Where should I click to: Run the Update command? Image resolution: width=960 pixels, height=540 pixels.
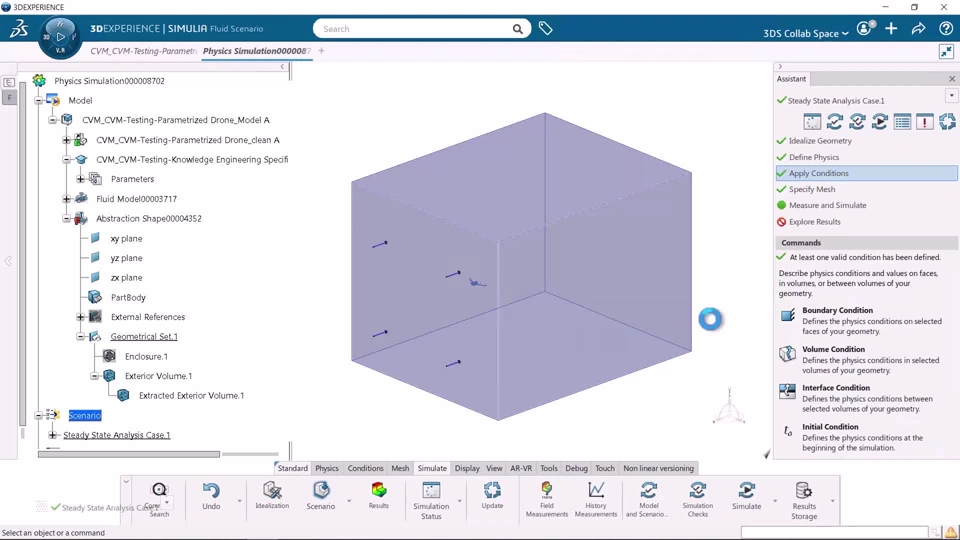[492, 490]
